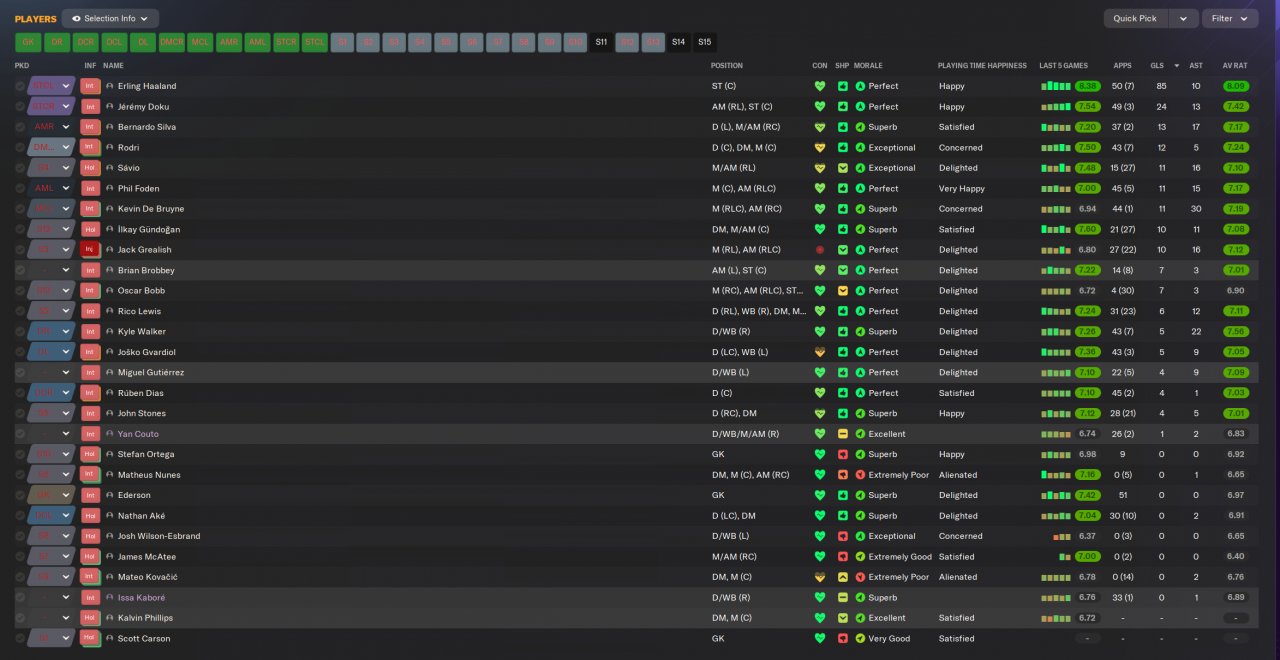Screen dimensions: 1280x660
Task: Click the last 5 games form bars for Rodri
Action: tap(1056, 147)
